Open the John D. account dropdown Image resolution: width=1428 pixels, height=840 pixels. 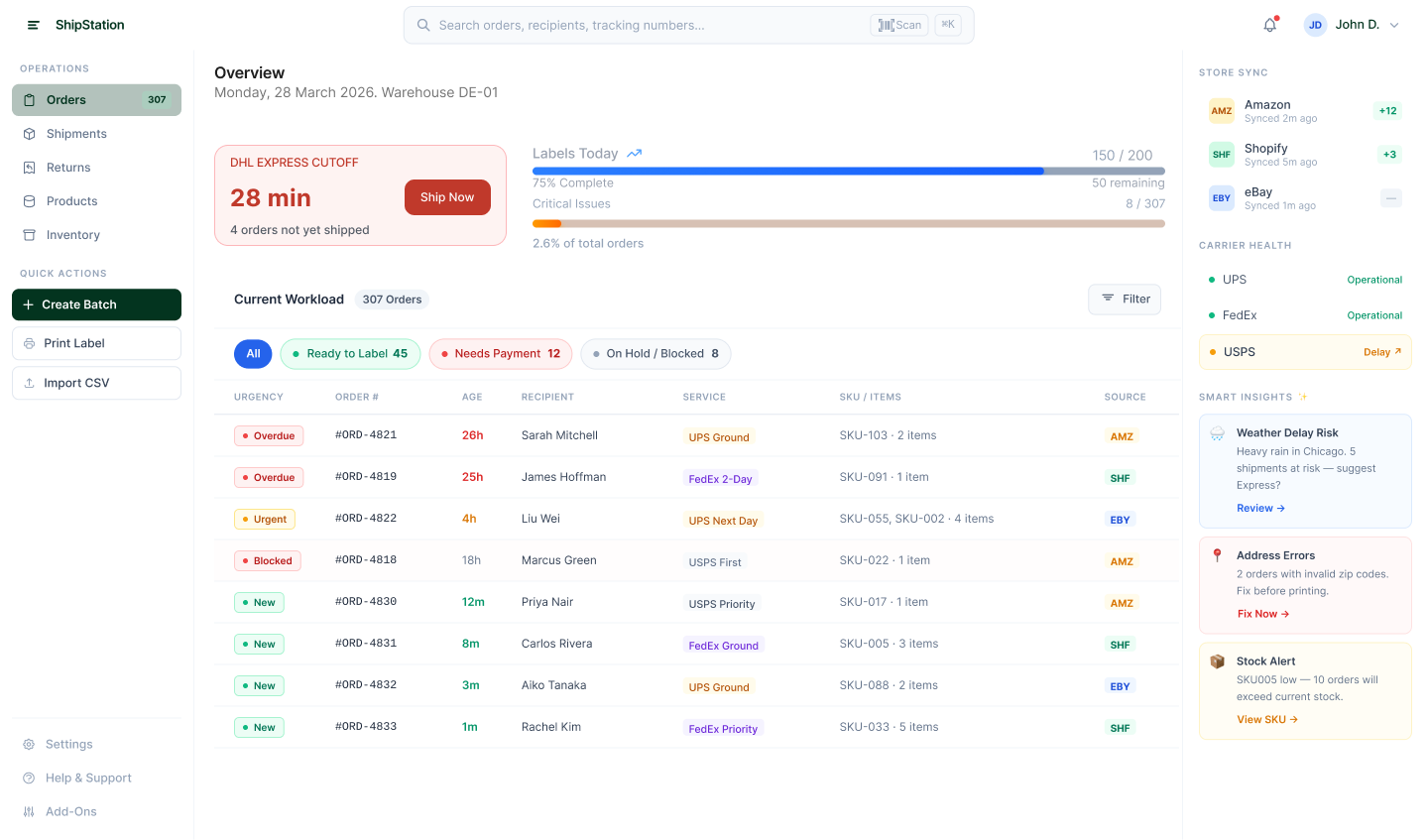1353,25
